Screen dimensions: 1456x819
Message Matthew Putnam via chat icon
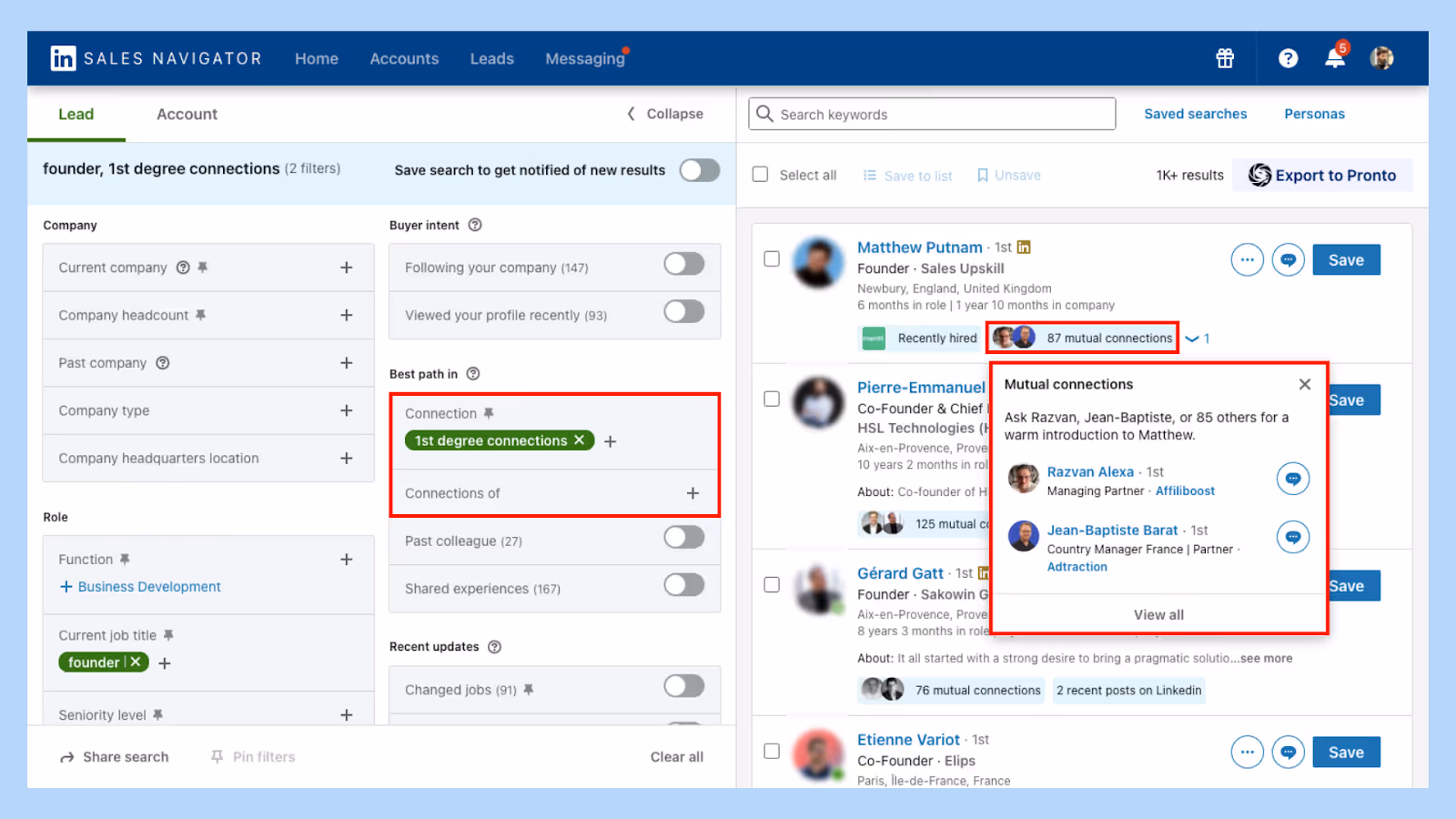coord(1289,260)
